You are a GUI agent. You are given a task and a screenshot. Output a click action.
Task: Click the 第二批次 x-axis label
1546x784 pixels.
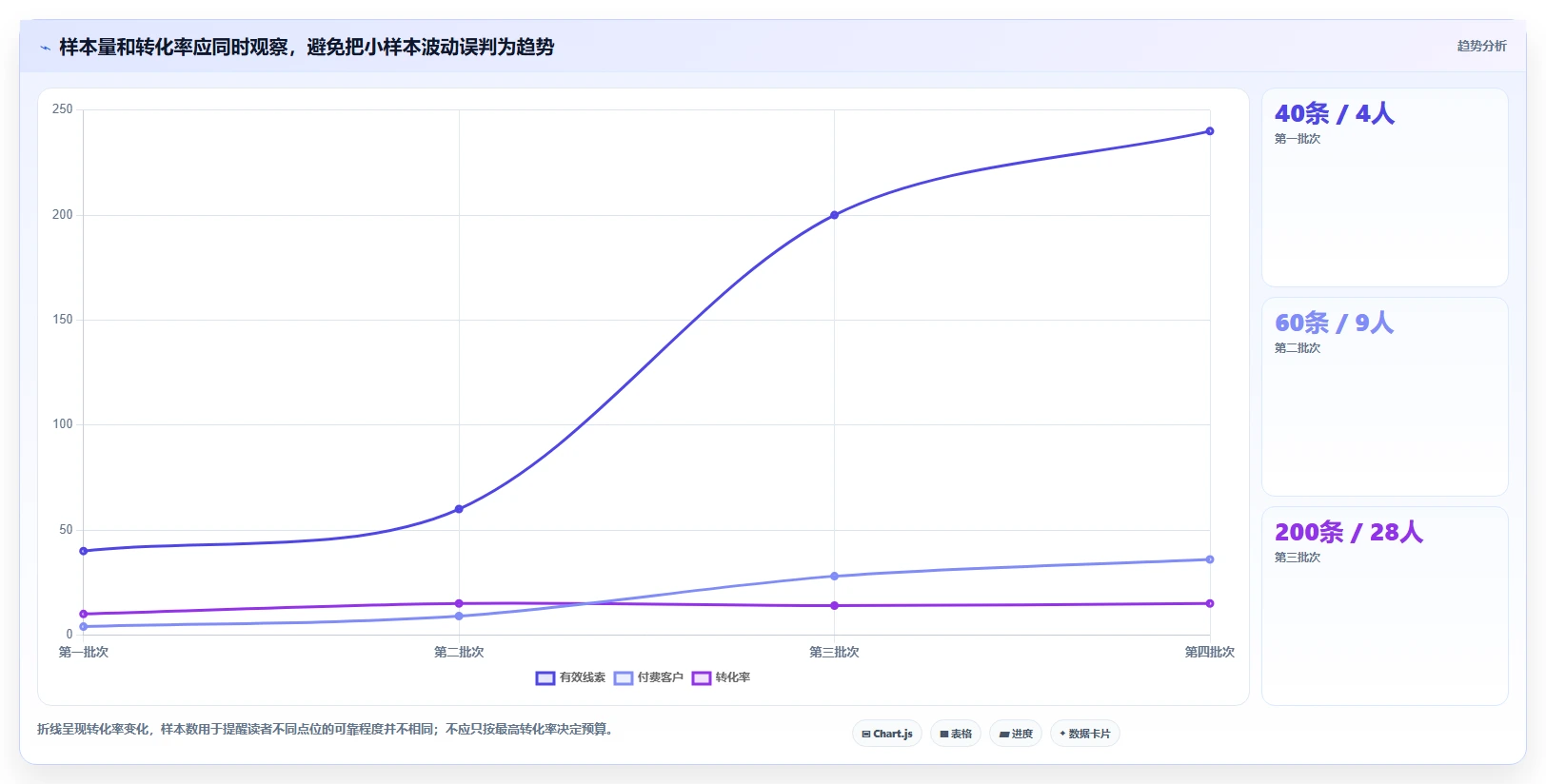459,652
